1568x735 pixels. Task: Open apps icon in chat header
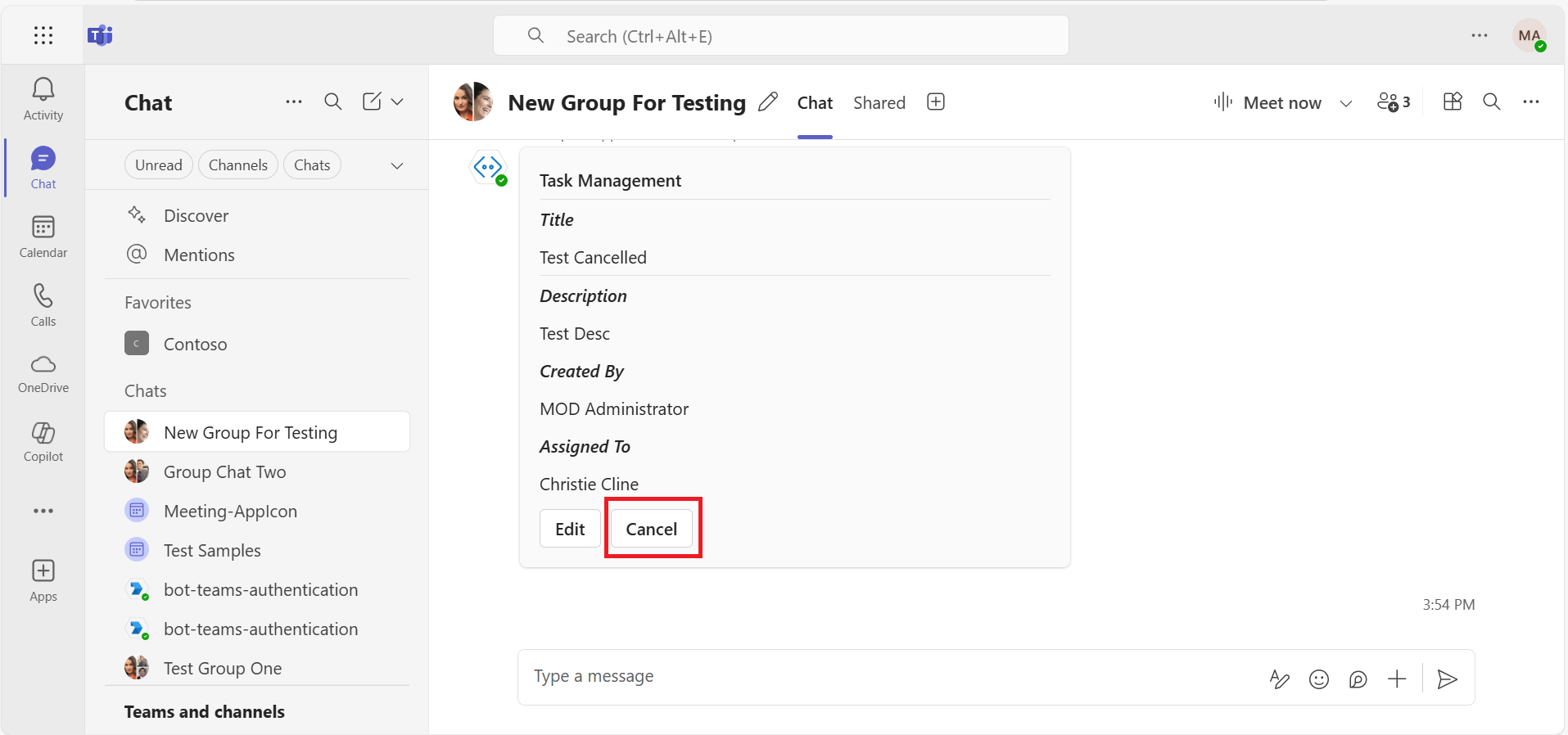coord(1453,101)
